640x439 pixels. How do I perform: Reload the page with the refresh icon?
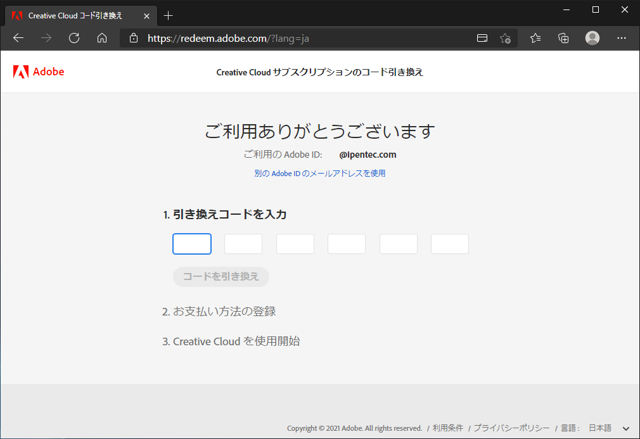[74, 38]
